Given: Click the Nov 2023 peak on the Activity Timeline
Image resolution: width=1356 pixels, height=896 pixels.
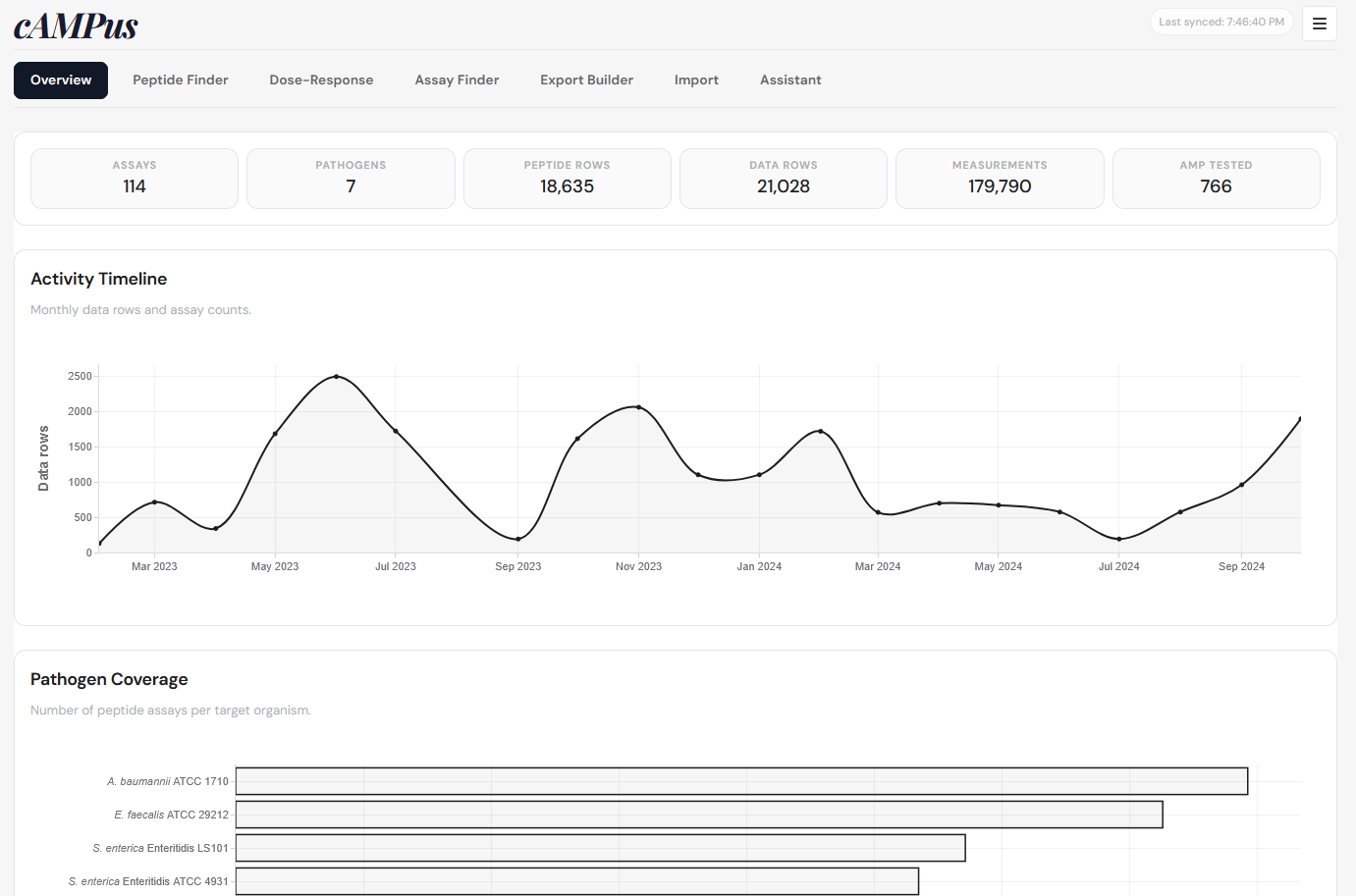Looking at the screenshot, I should click(638, 407).
